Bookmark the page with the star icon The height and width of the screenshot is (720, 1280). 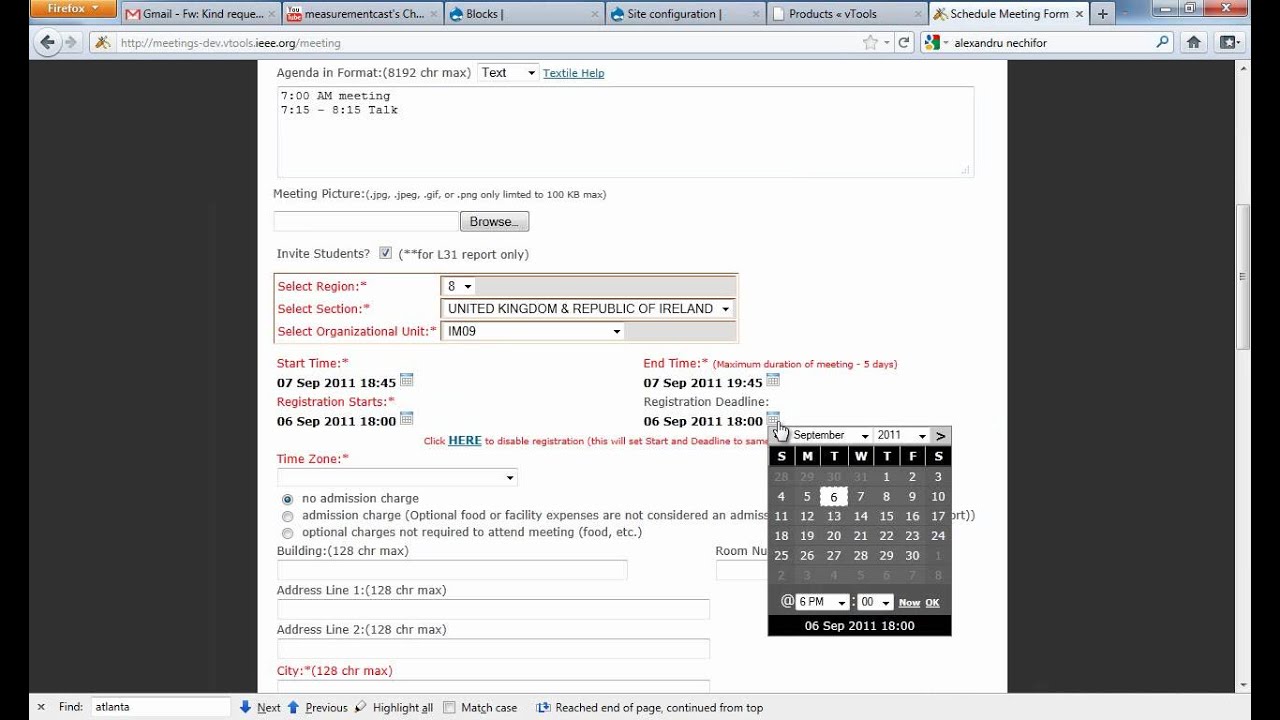(x=871, y=42)
